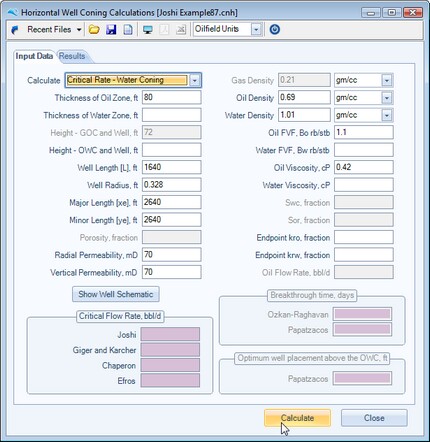The width and height of the screenshot is (430, 442).
Task: Click the floppy disk save icon
Action: 111,30
